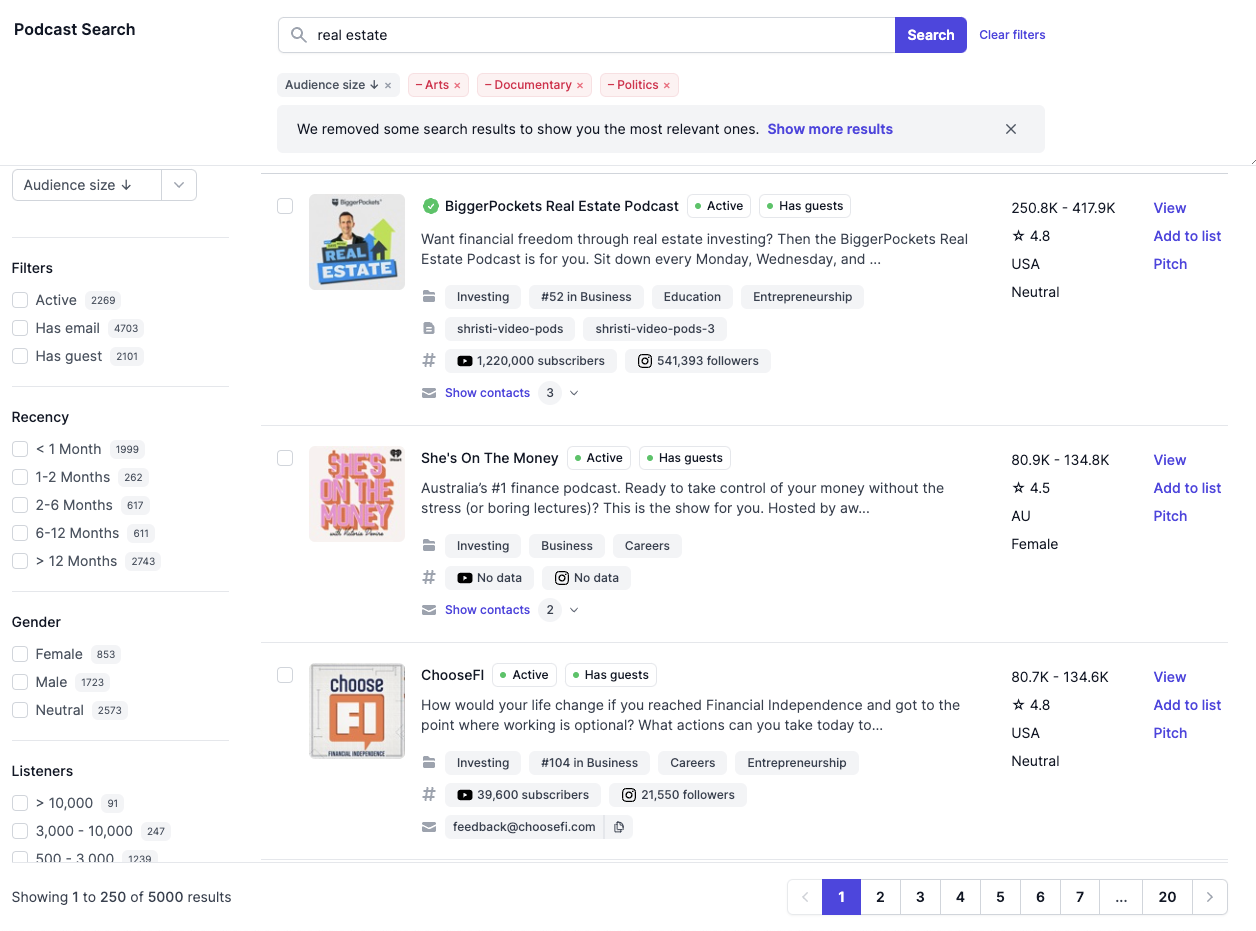Expand BiggerPockets Show contacts chevron

coord(574,393)
